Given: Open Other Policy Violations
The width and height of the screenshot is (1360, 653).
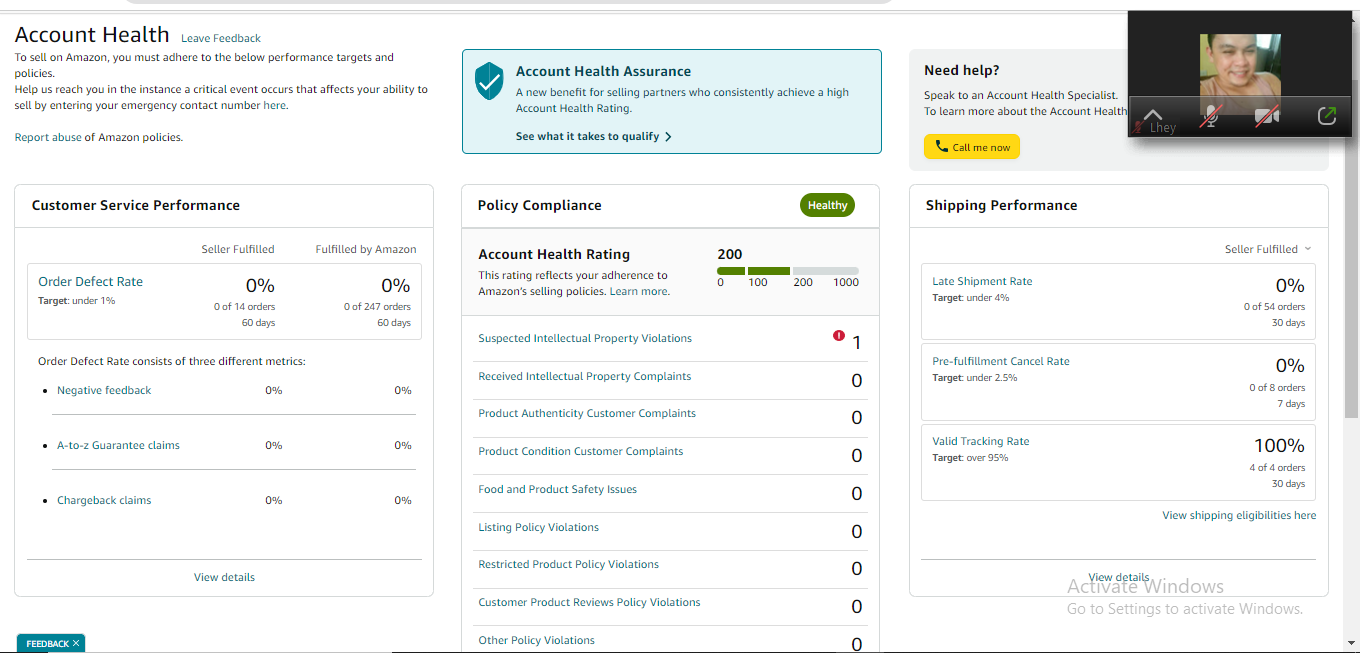Looking at the screenshot, I should [x=537, y=640].
